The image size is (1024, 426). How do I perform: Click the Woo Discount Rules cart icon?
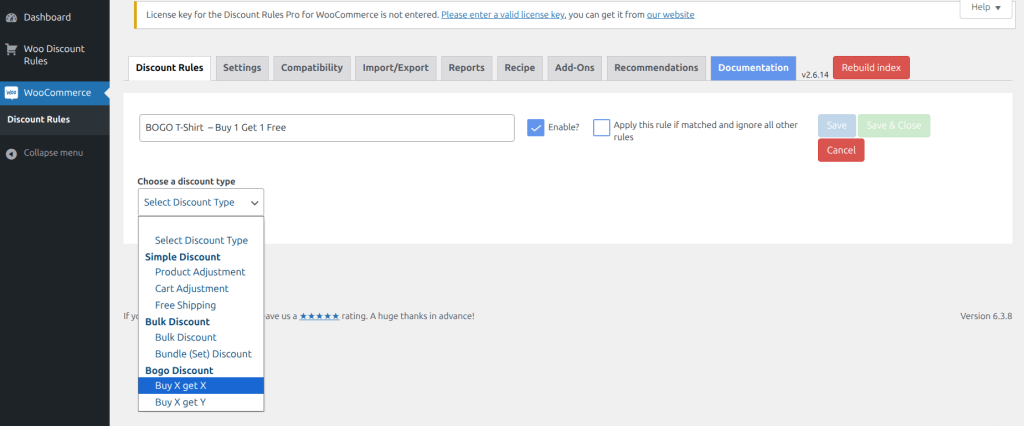pos(11,49)
